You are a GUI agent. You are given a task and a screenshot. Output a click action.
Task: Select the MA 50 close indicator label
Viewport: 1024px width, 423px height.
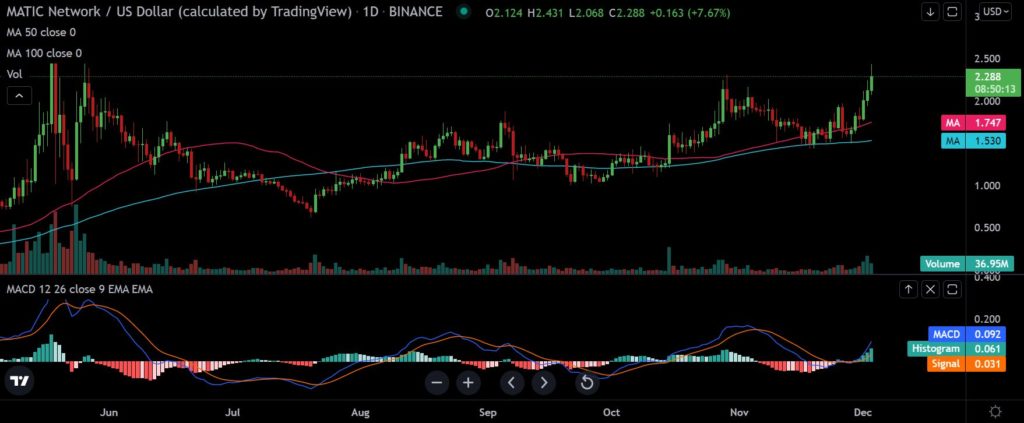pyautogui.click(x=41, y=32)
